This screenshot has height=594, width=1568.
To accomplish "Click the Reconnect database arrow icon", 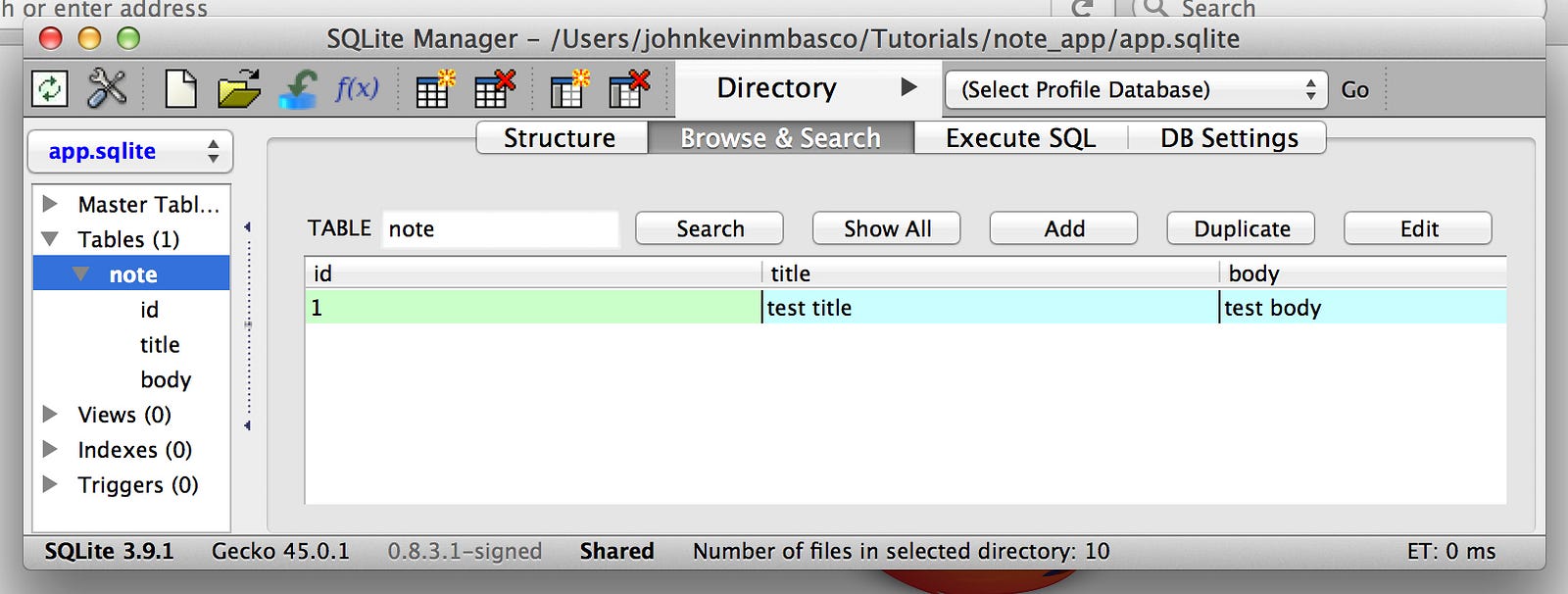I will point(298,88).
